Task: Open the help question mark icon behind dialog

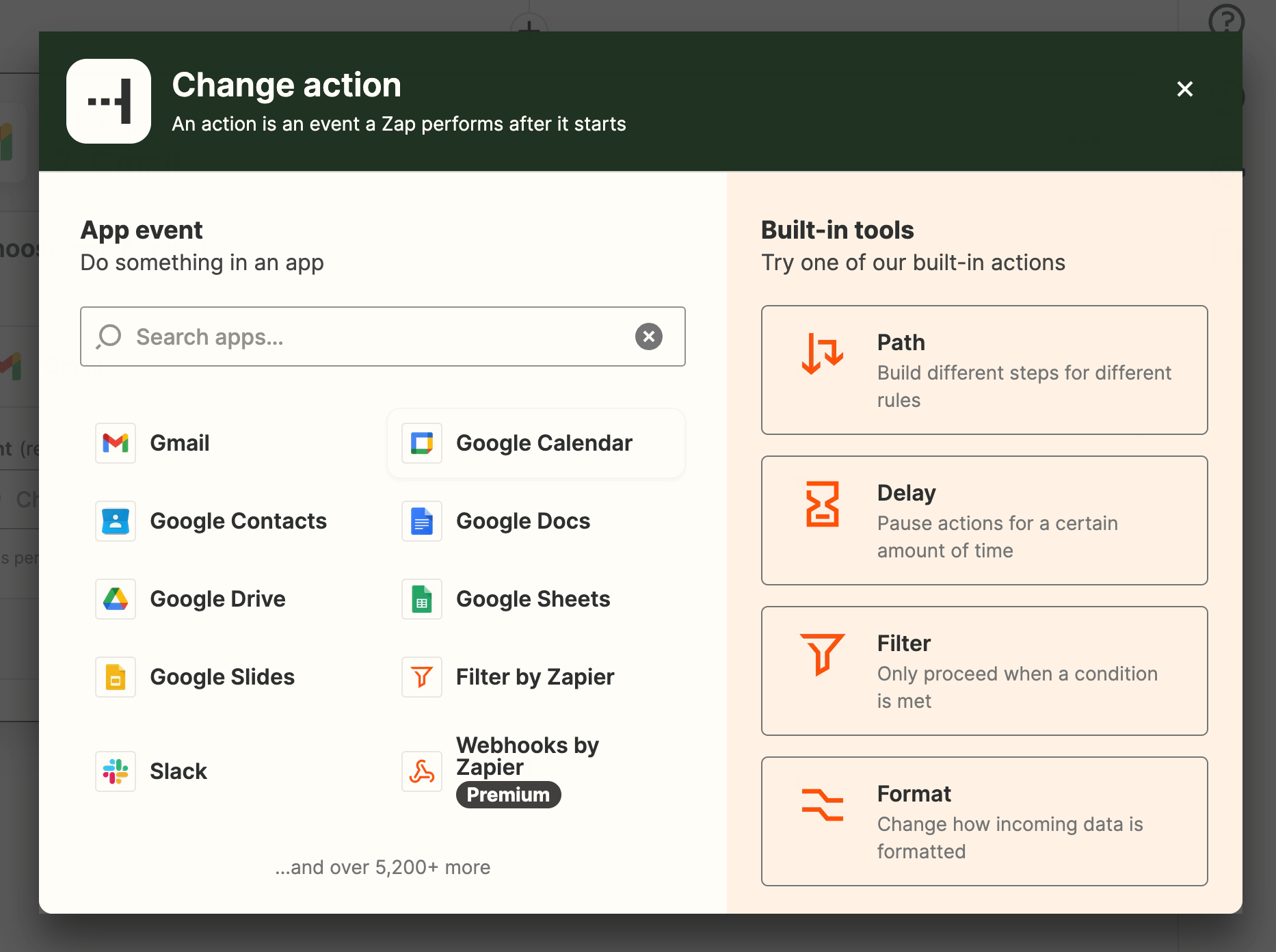Action: [1226, 21]
